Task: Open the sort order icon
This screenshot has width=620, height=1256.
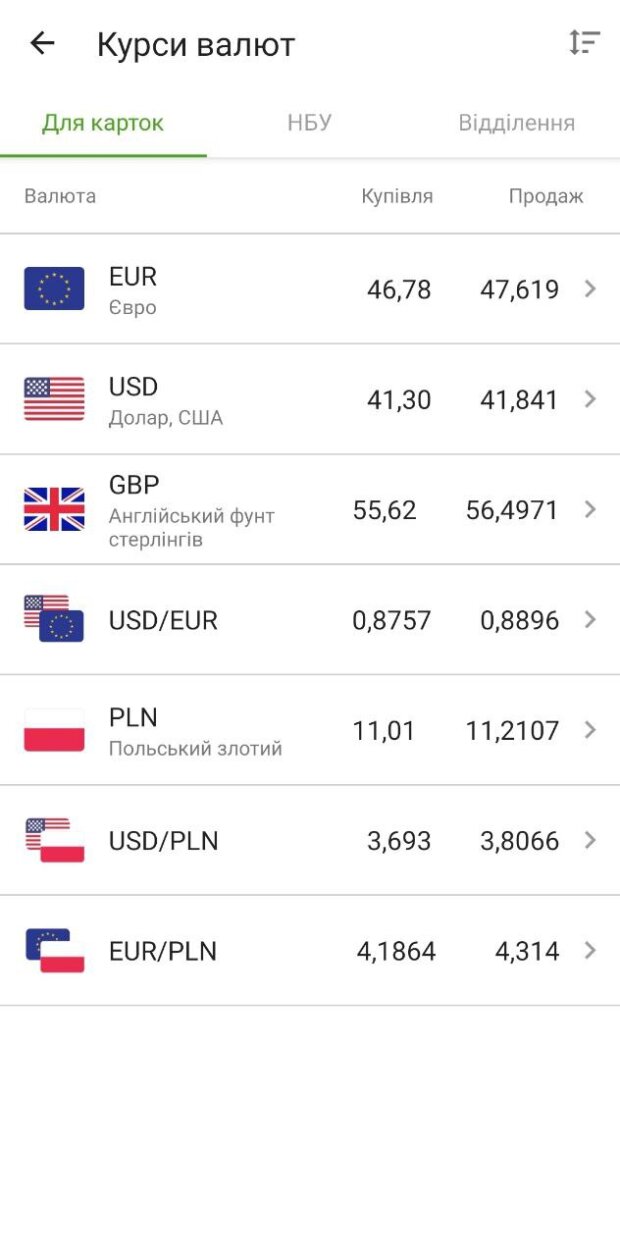Action: point(584,42)
